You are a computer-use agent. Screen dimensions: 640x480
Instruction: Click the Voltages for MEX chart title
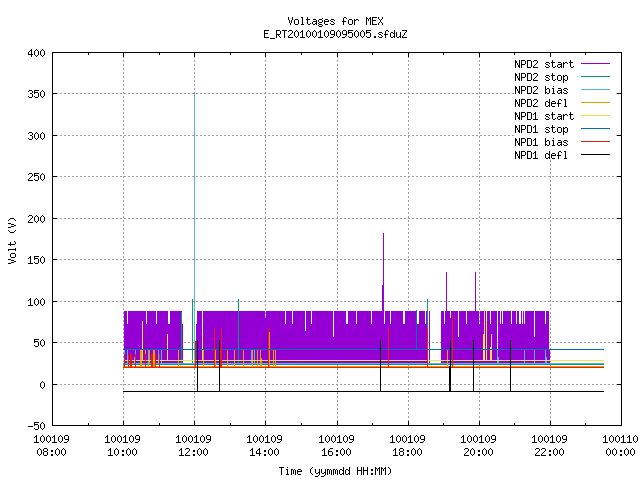[x=335, y=21]
